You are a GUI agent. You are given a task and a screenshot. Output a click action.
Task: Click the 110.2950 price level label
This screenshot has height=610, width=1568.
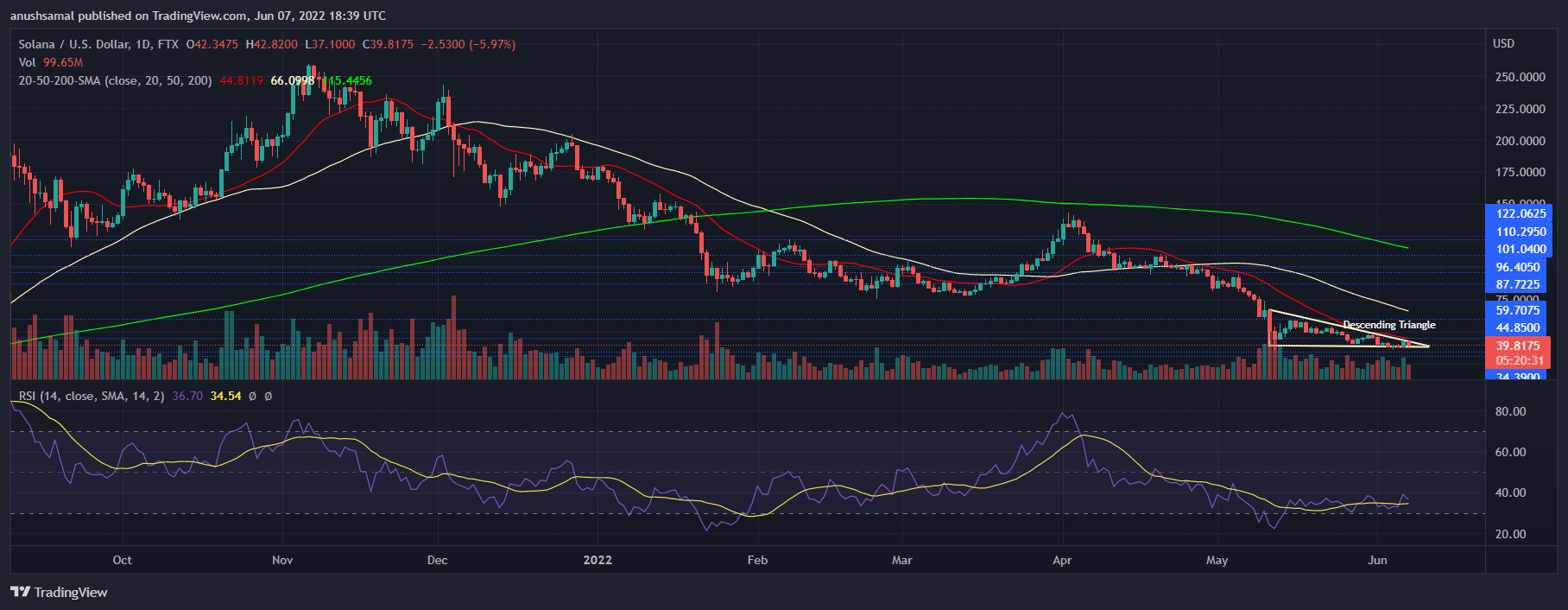tap(1519, 232)
